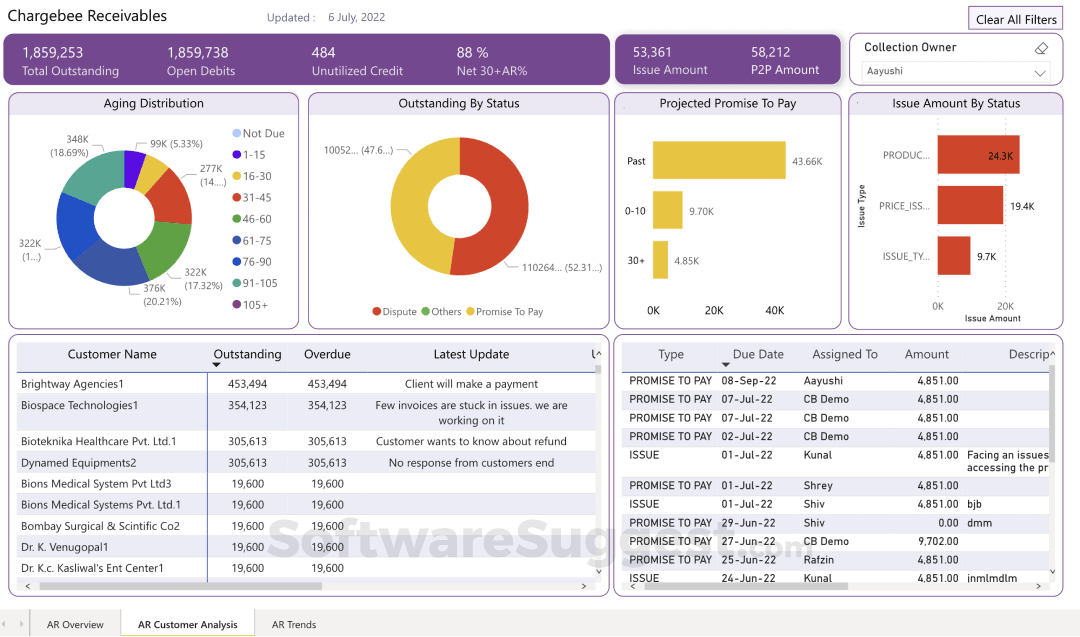Open the AR Trends tab
This screenshot has height=637, width=1080.
(293, 623)
